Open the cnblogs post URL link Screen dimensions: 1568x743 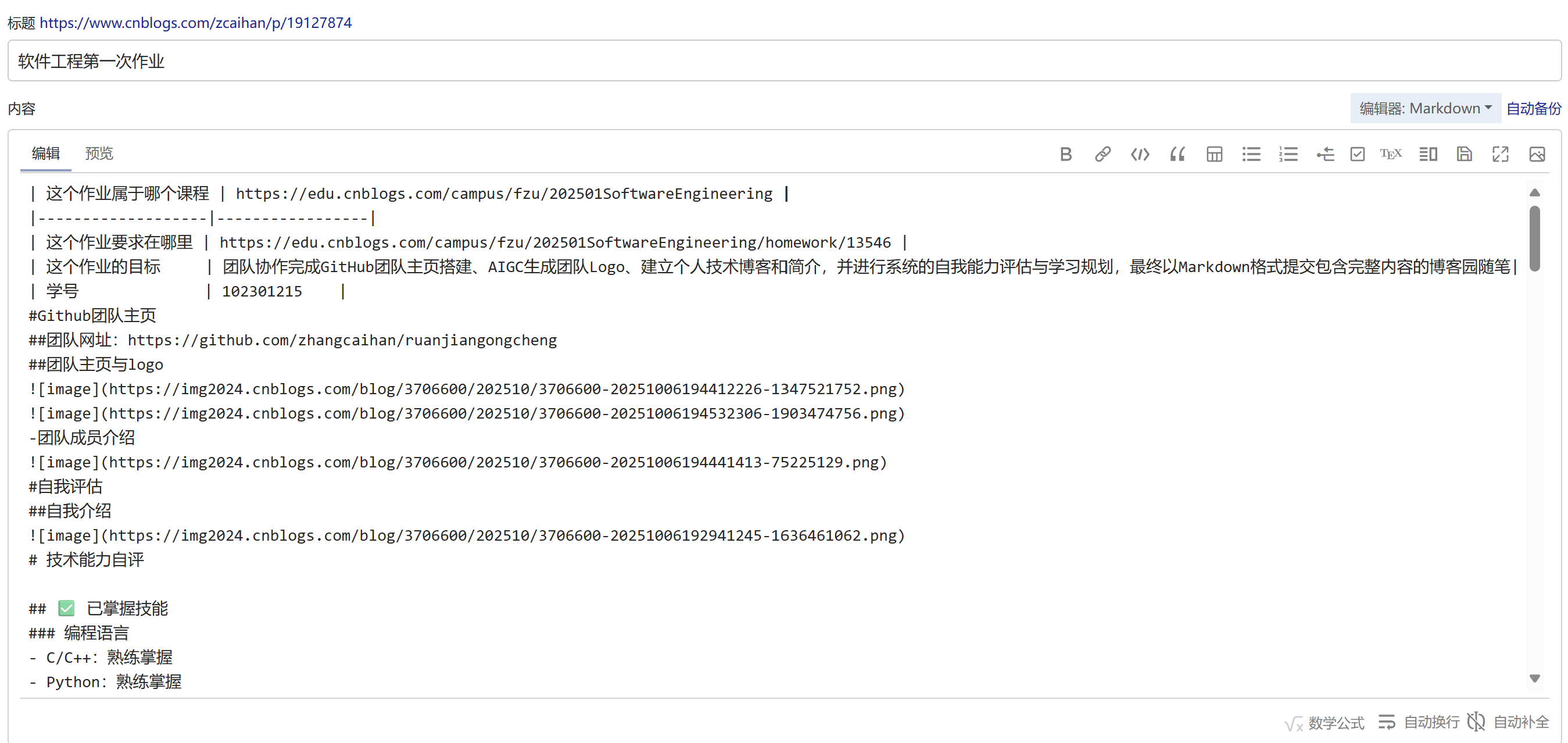click(x=195, y=23)
